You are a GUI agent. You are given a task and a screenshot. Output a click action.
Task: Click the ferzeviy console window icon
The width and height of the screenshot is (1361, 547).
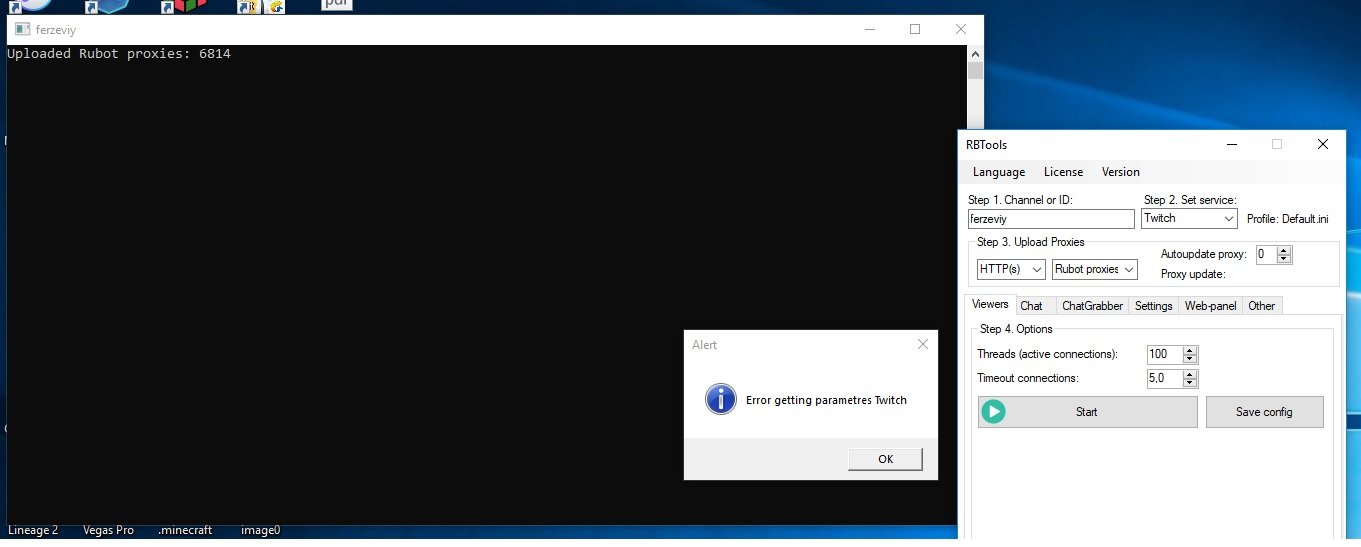point(21,30)
